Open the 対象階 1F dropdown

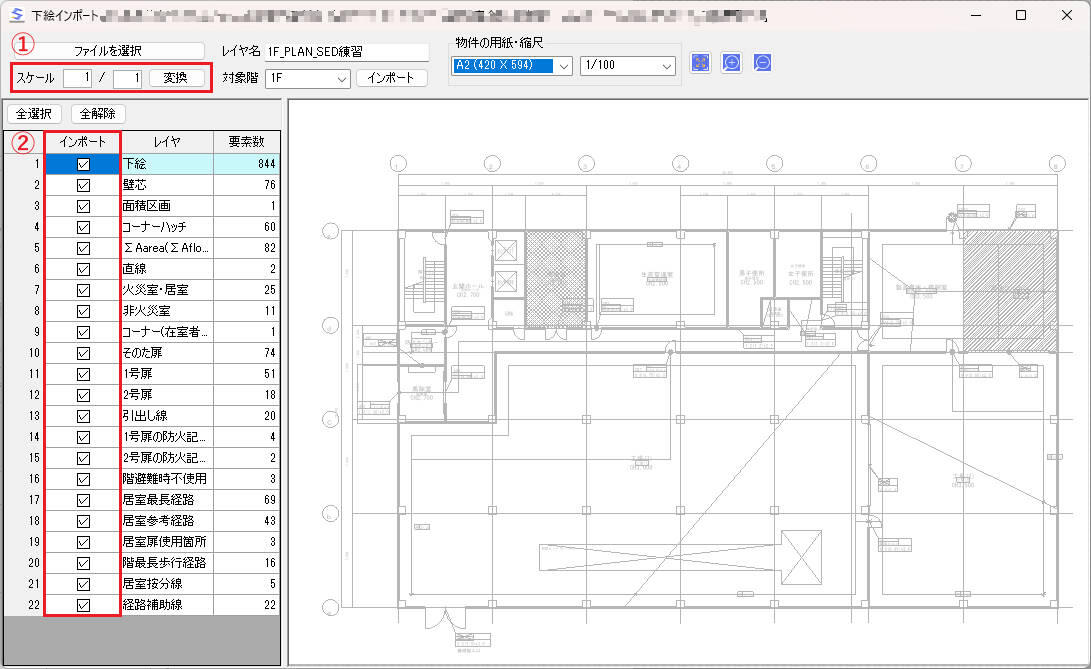point(308,79)
